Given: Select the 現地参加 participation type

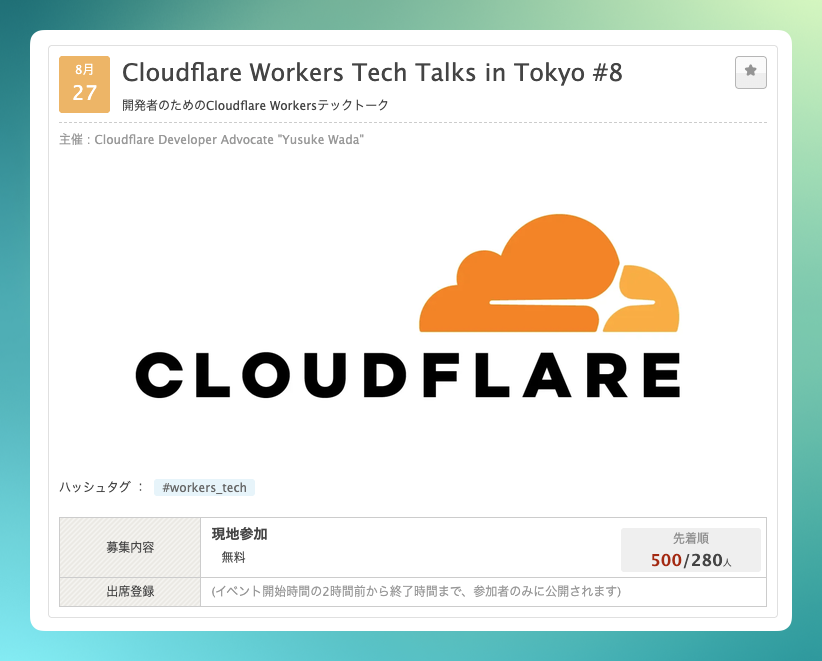Looking at the screenshot, I should 240,534.
